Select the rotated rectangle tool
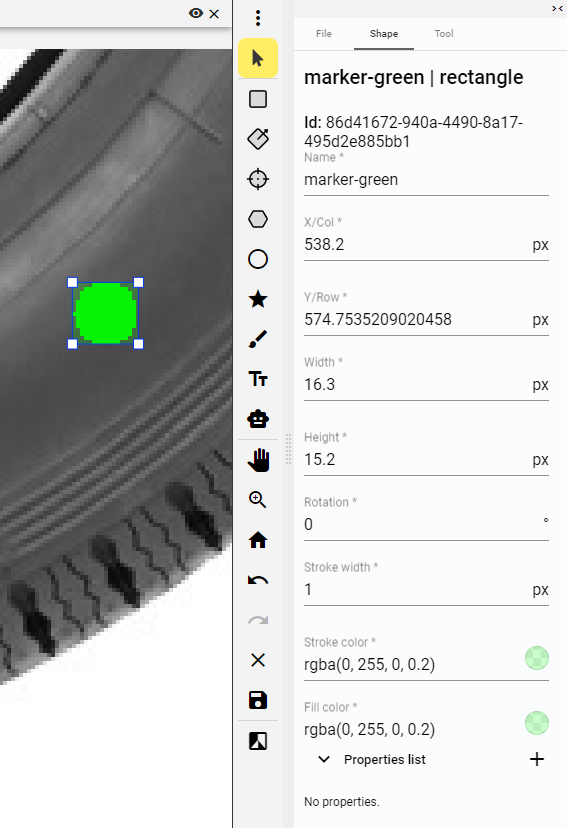 click(258, 139)
